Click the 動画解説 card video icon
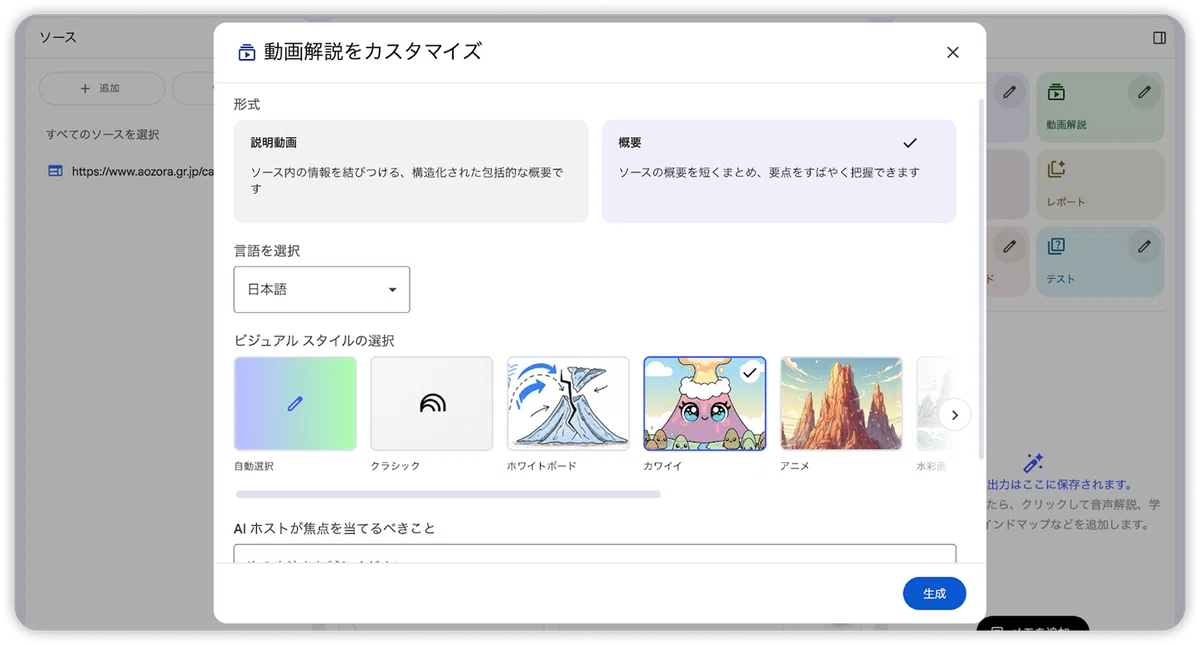The width and height of the screenshot is (1200, 645). (1056, 92)
